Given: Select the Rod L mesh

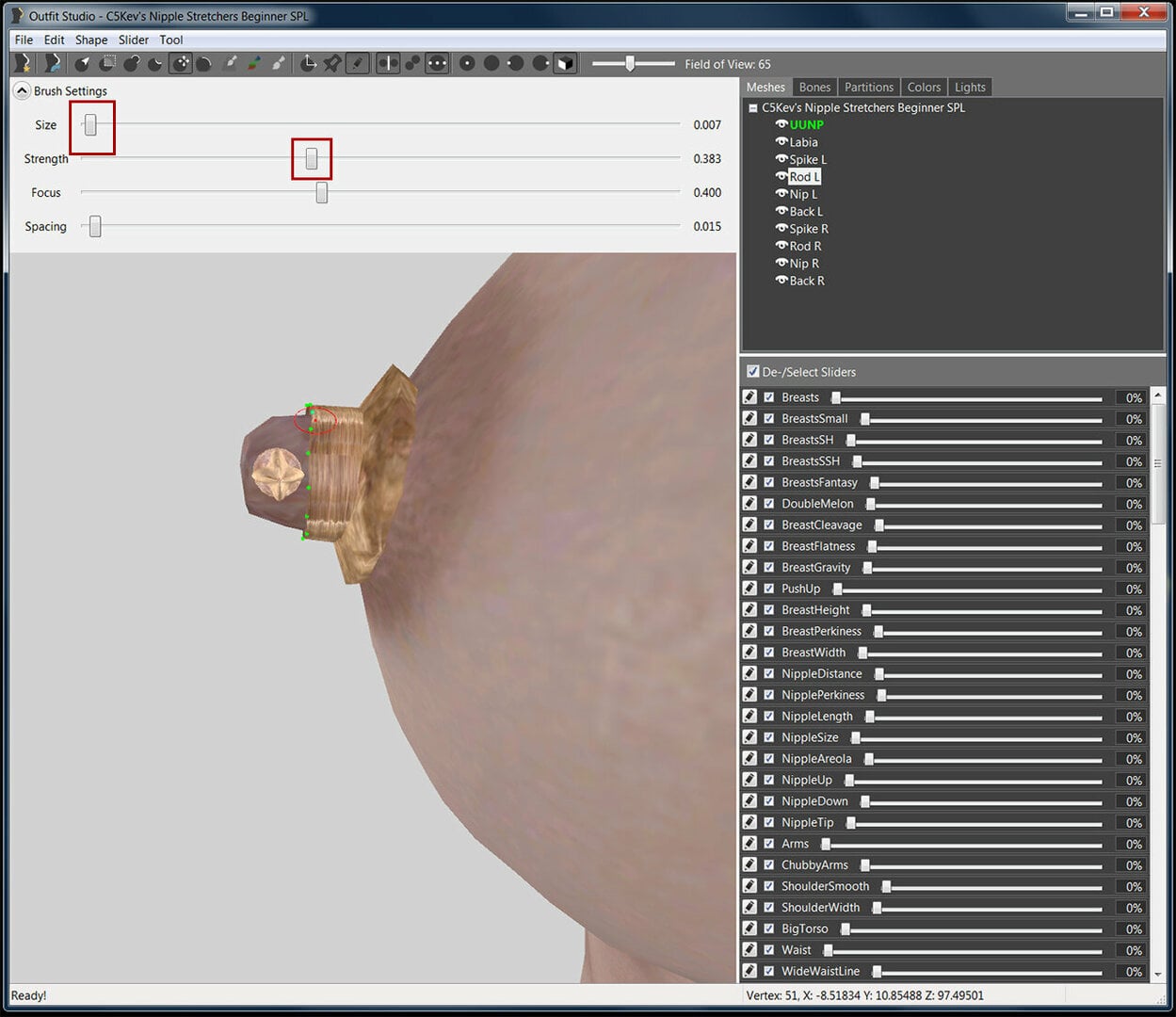Looking at the screenshot, I should (x=804, y=176).
